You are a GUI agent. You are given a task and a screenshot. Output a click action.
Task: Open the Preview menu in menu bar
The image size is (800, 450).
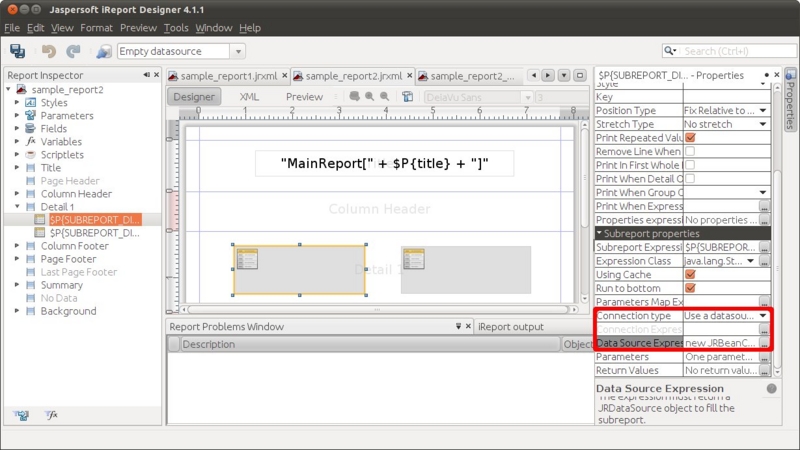point(138,28)
